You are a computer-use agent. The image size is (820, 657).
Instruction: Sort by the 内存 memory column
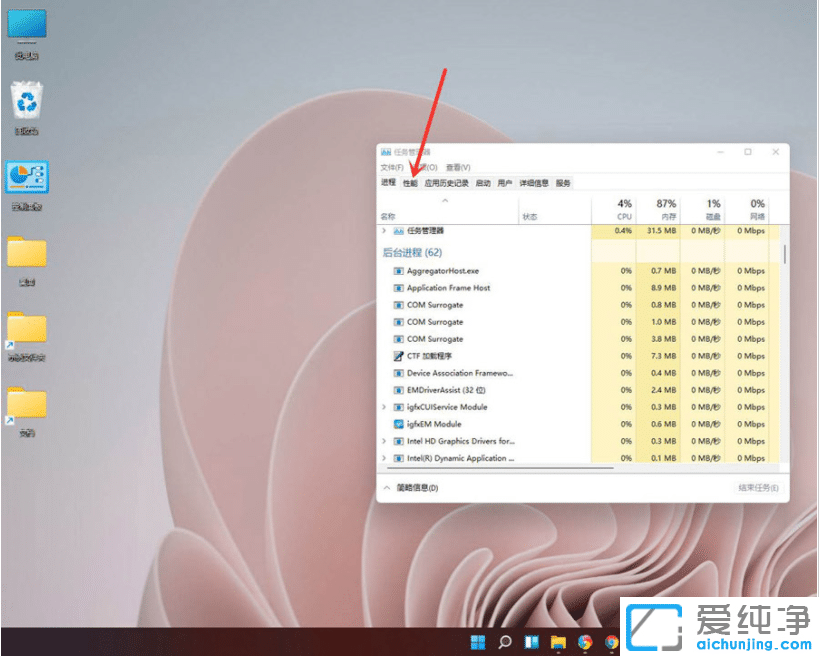coord(663,209)
